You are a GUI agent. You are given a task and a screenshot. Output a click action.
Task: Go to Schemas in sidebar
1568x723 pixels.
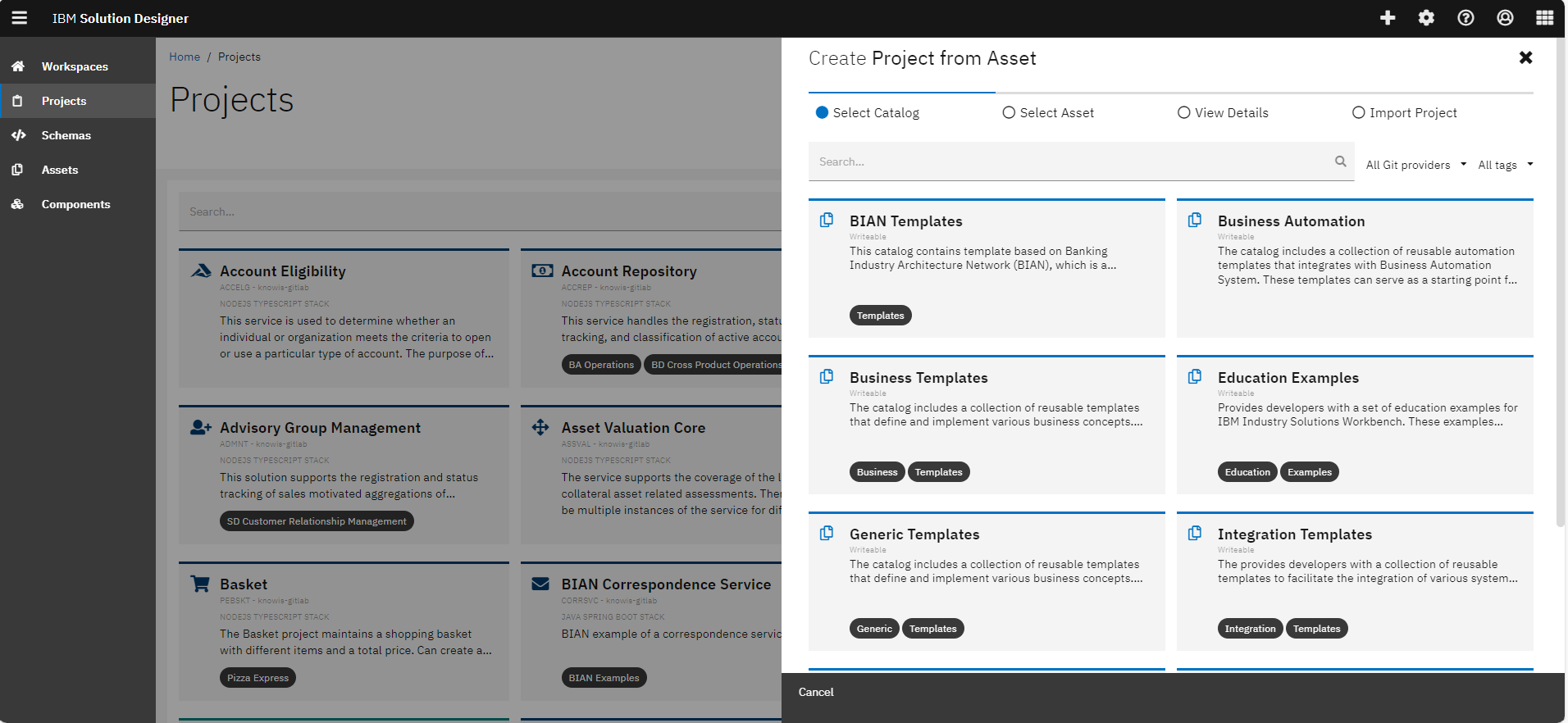[x=78, y=135]
